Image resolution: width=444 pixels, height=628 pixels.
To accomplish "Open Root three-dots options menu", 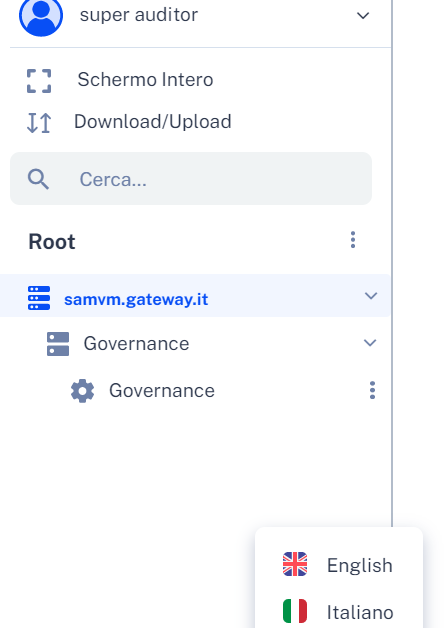I will click(x=353, y=240).
